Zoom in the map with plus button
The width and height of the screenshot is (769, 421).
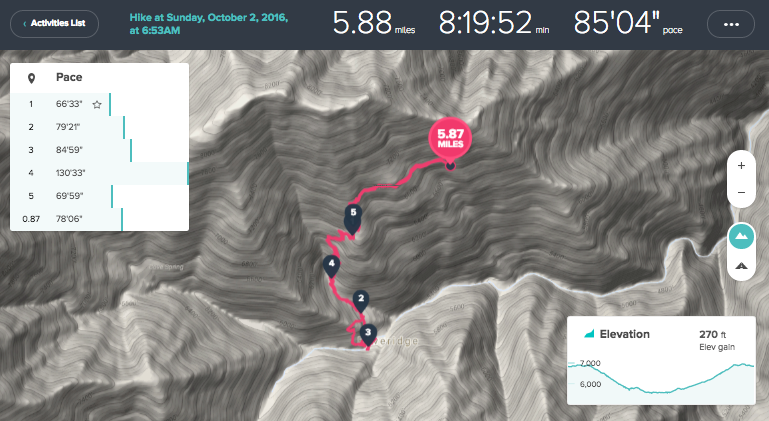(x=741, y=166)
